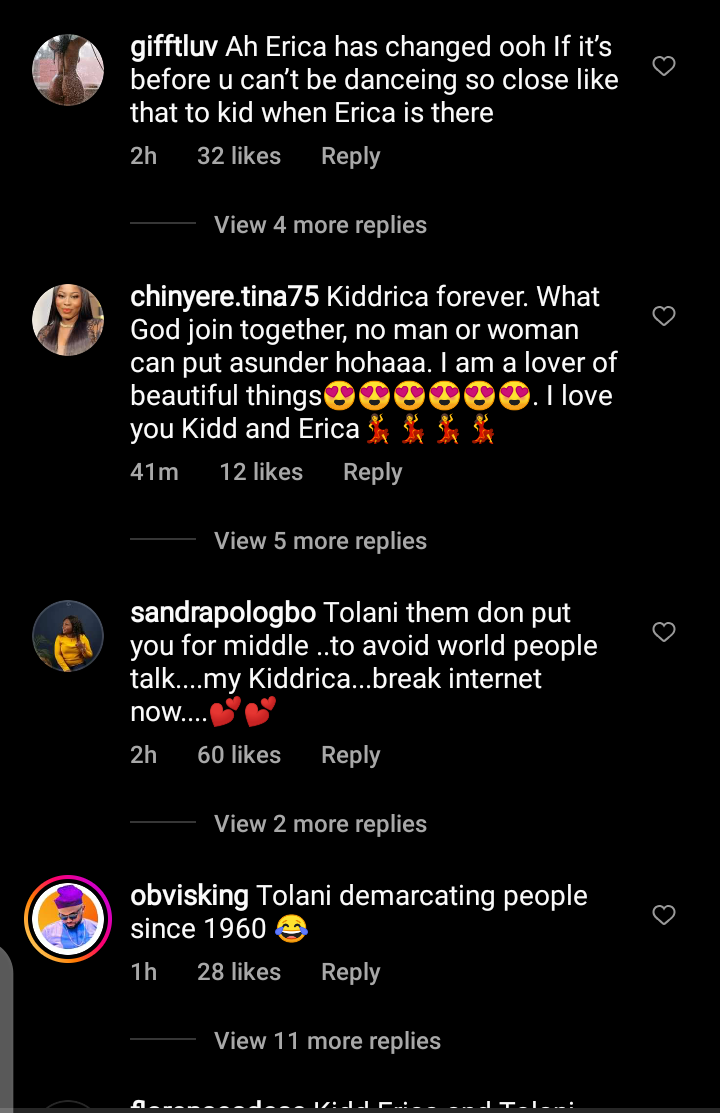Like gifftluv's comment with the heart

click(x=664, y=67)
